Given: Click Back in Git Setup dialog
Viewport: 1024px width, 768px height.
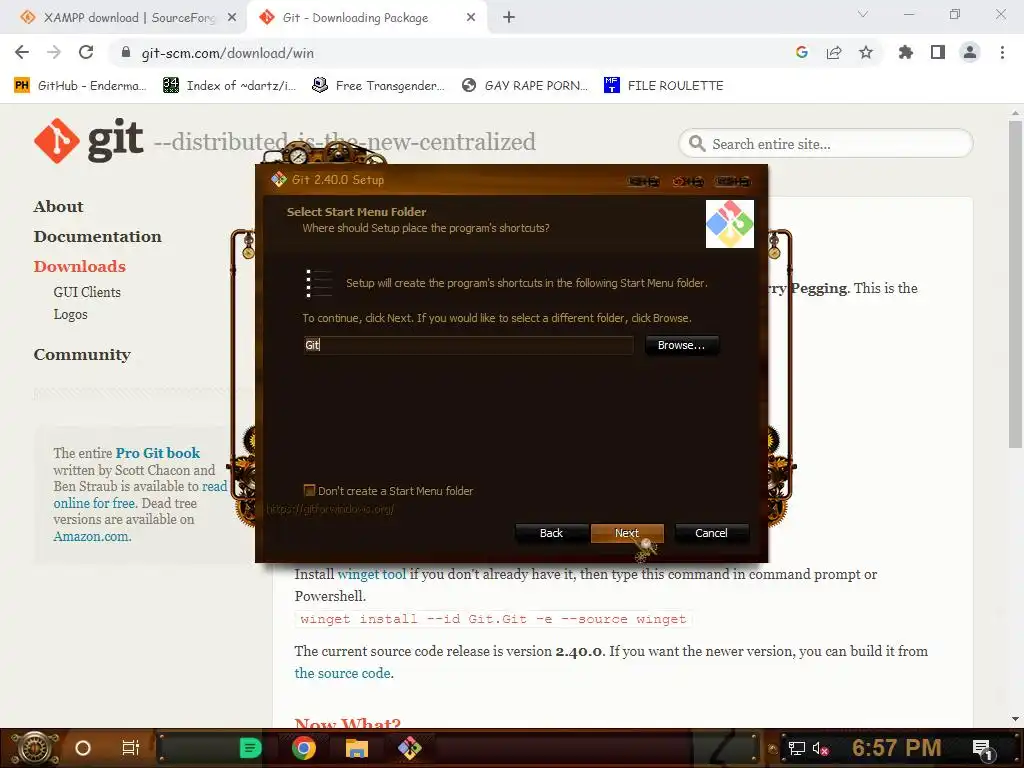Looking at the screenshot, I should tap(551, 533).
